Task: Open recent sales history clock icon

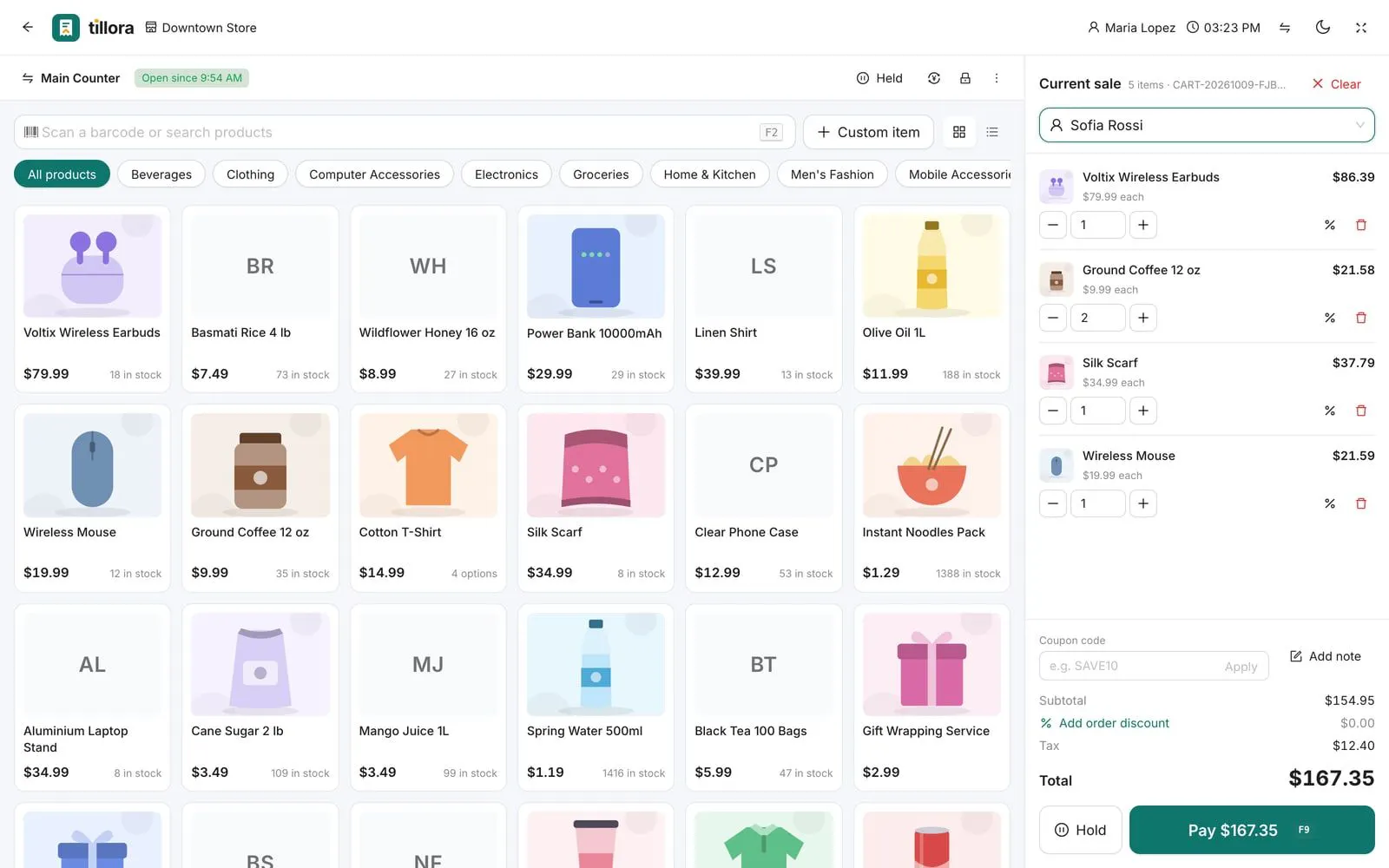Action: [x=934, y=78]
